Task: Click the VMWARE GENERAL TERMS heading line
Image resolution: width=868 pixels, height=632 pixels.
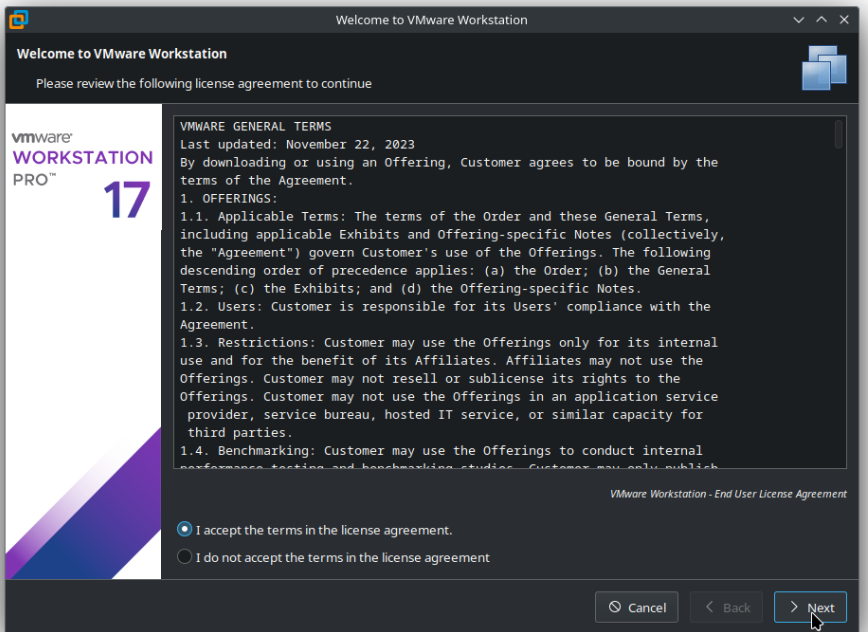Action: coord(255,126)
